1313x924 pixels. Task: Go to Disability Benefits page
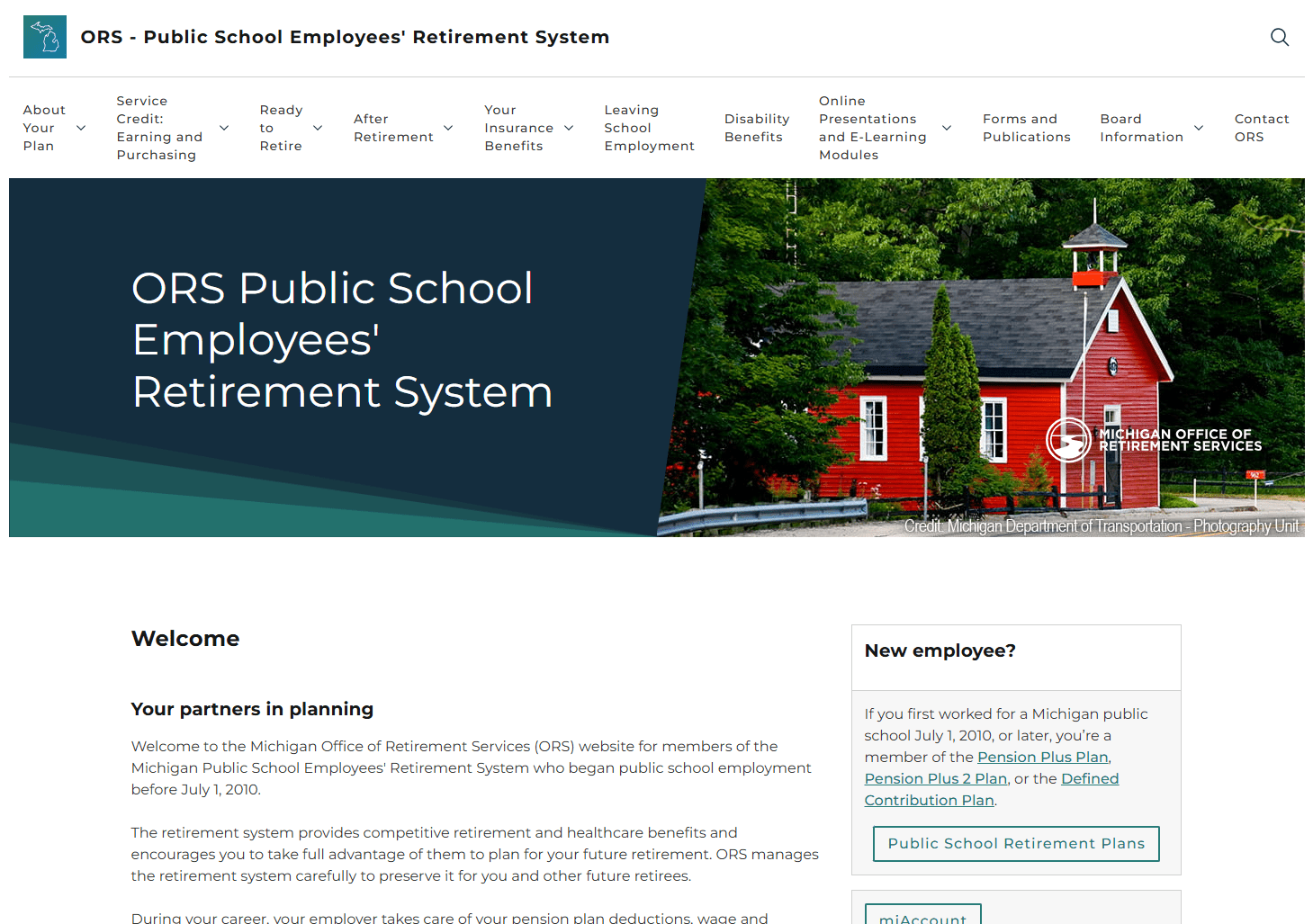click(757, 128)
